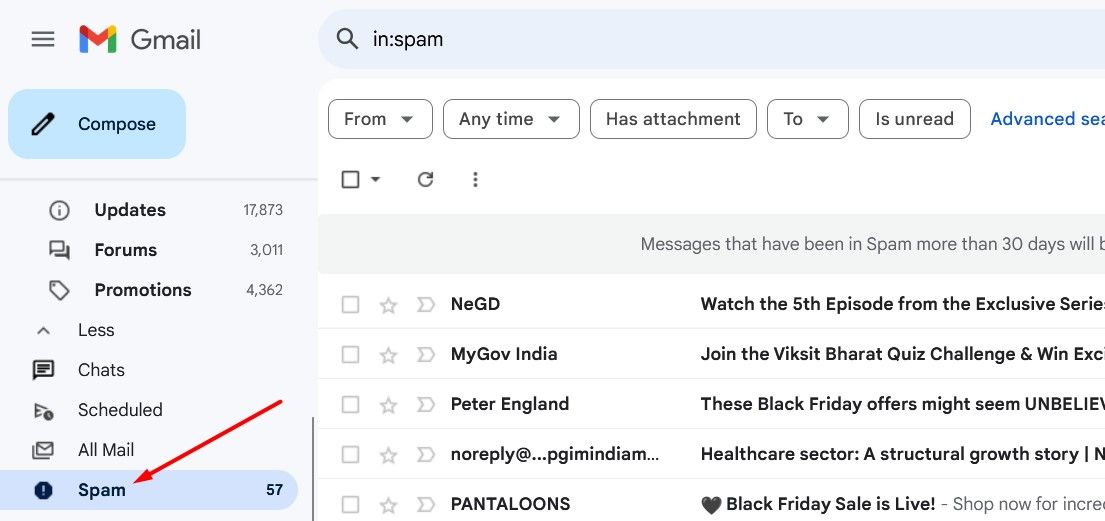Check the MyGov India email checkbox
Viewport: 1105px width, 521px height.
pyautogui.click(x=350, y=355)
